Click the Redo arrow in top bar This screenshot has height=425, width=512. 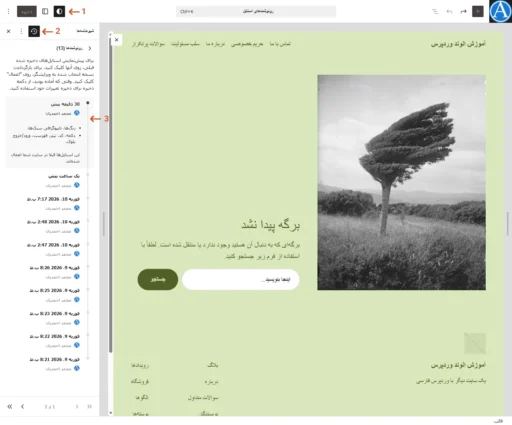pos(463,11)
